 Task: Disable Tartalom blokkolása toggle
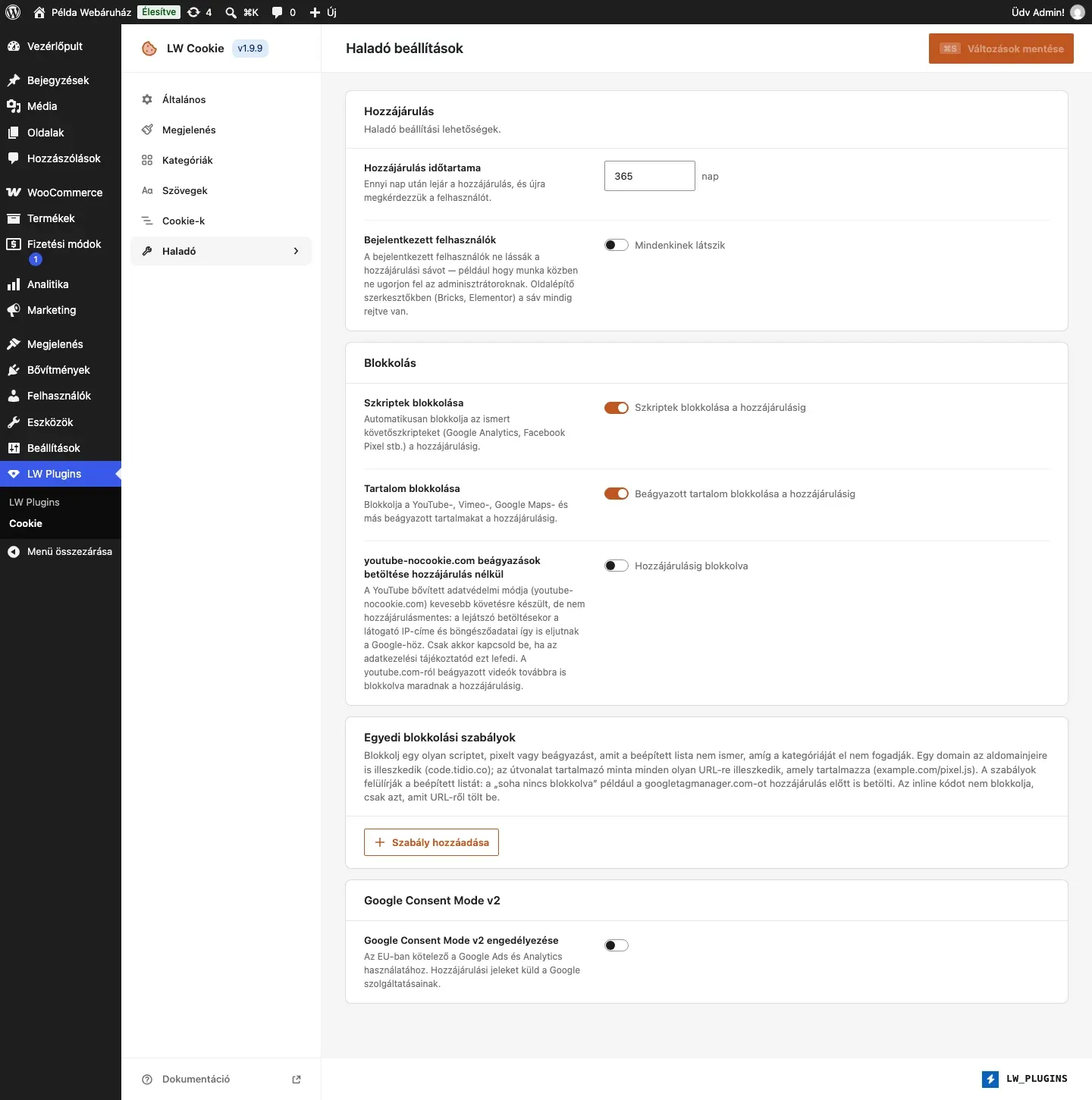coord(617,494)
